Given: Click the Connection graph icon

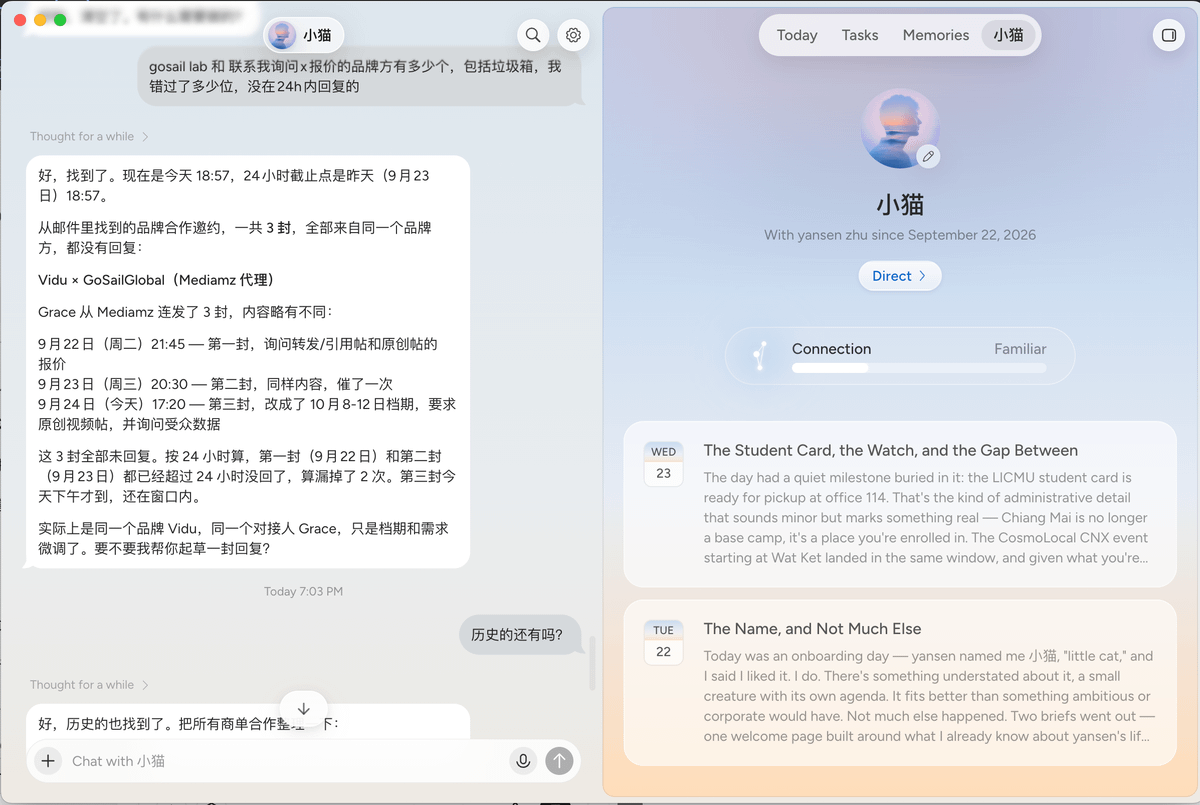Looking at the screenshot, I should point(759,356).
